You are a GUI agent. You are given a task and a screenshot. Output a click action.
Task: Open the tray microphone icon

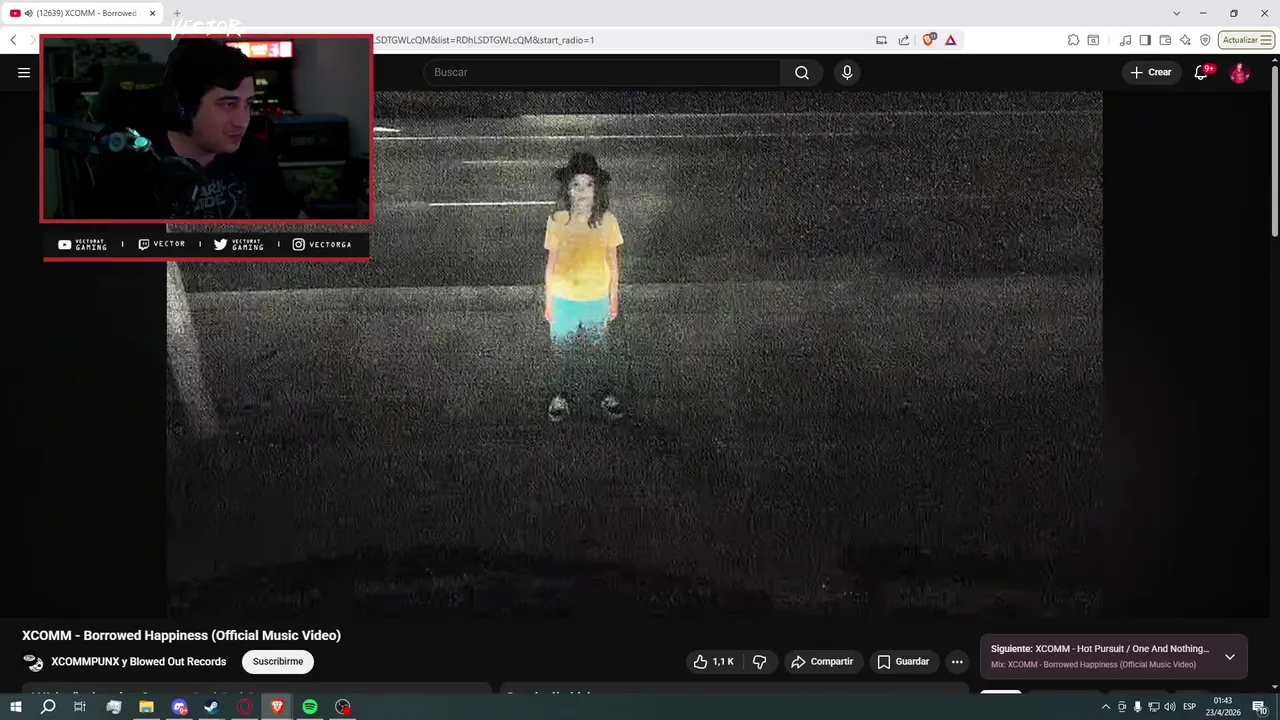coord(1137,707)
